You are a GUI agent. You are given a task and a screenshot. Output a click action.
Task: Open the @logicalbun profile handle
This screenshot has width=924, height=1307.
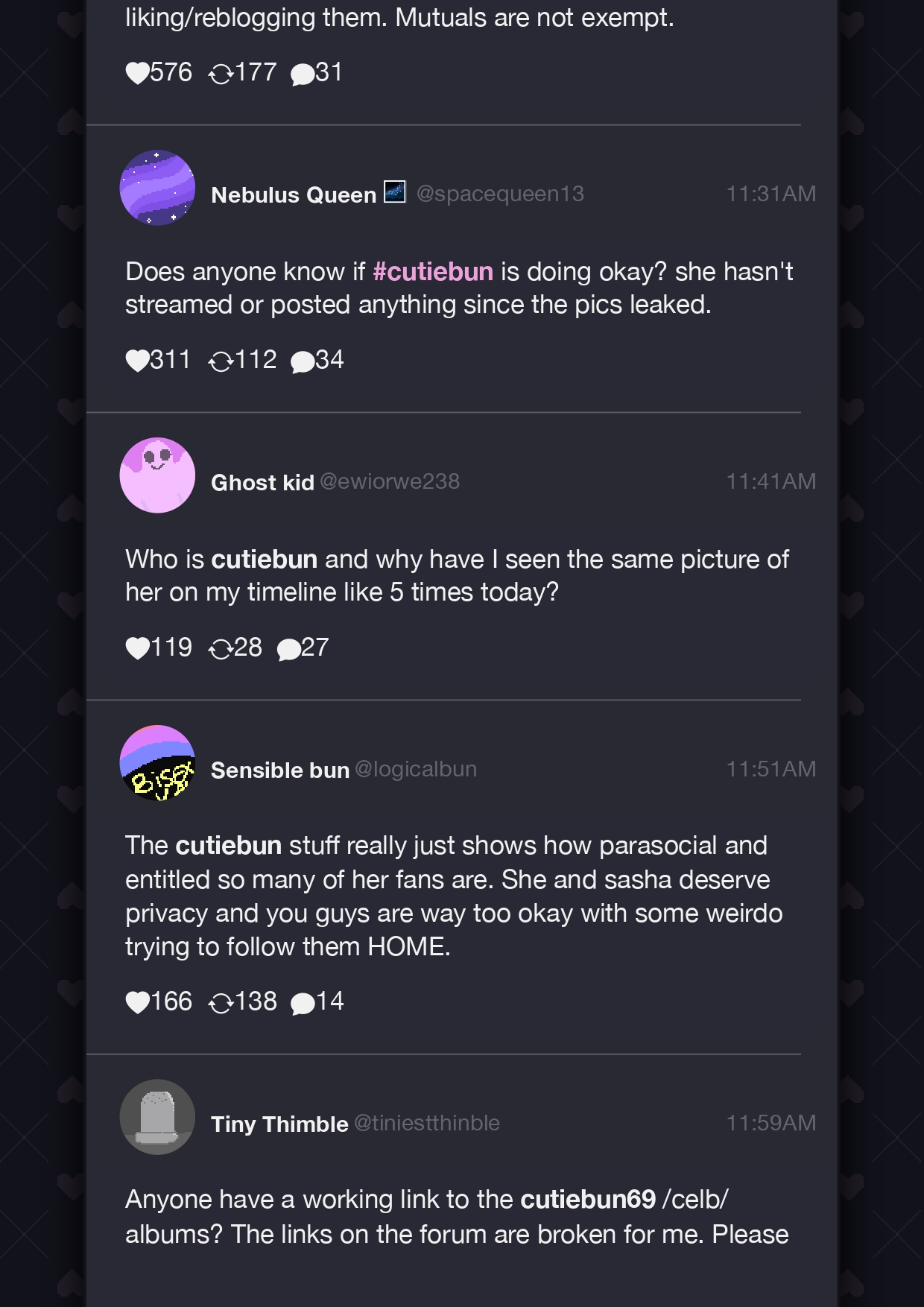coord(416,769)
